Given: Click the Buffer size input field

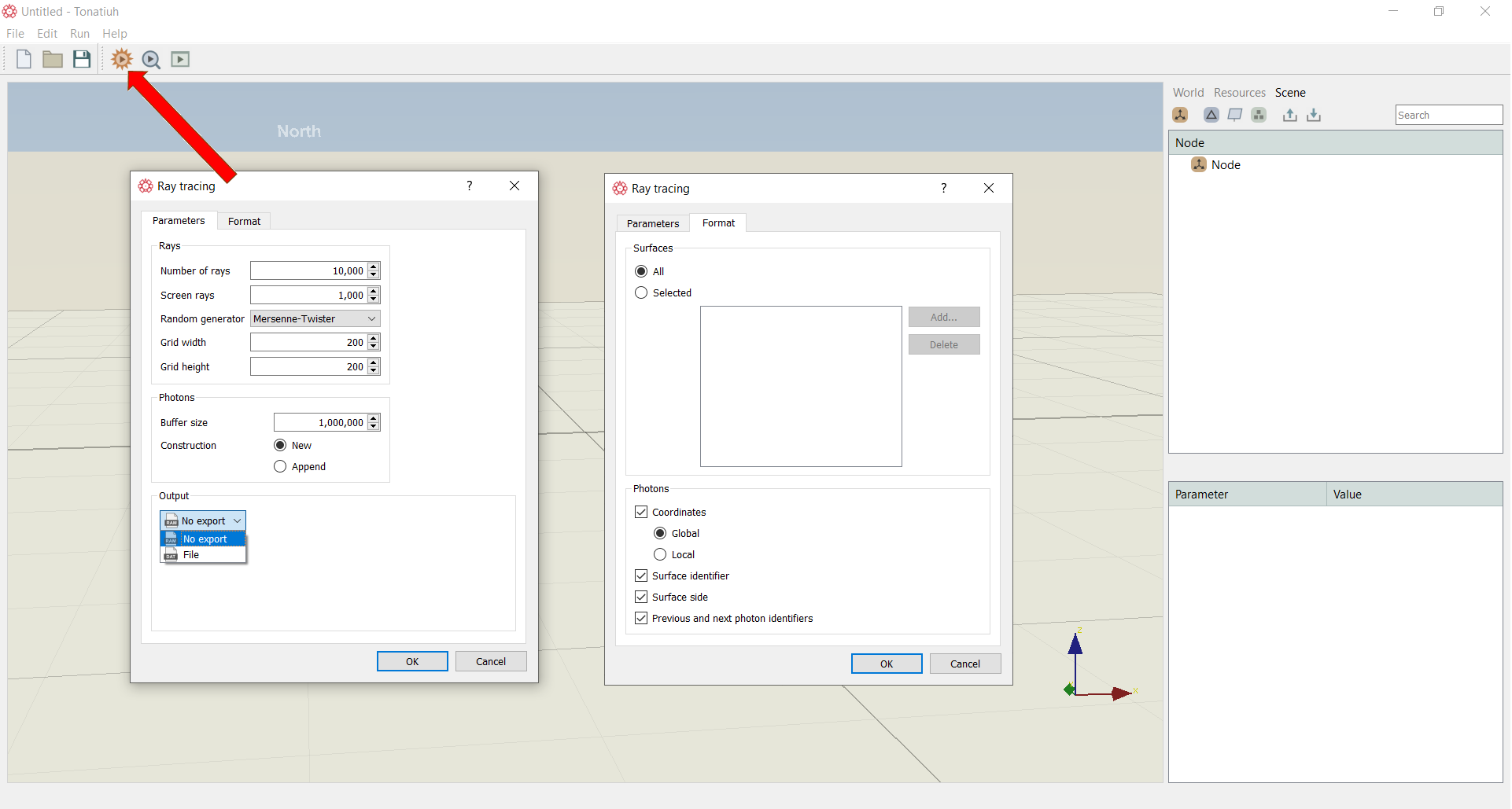Looking at the screenshot, I should (320, 422).
